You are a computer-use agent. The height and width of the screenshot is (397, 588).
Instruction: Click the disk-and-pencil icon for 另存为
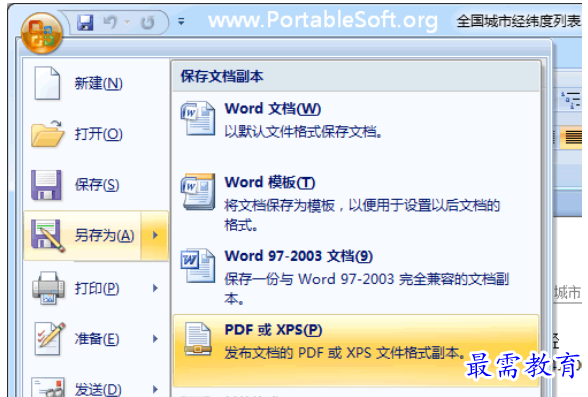(x=48, y=235)
